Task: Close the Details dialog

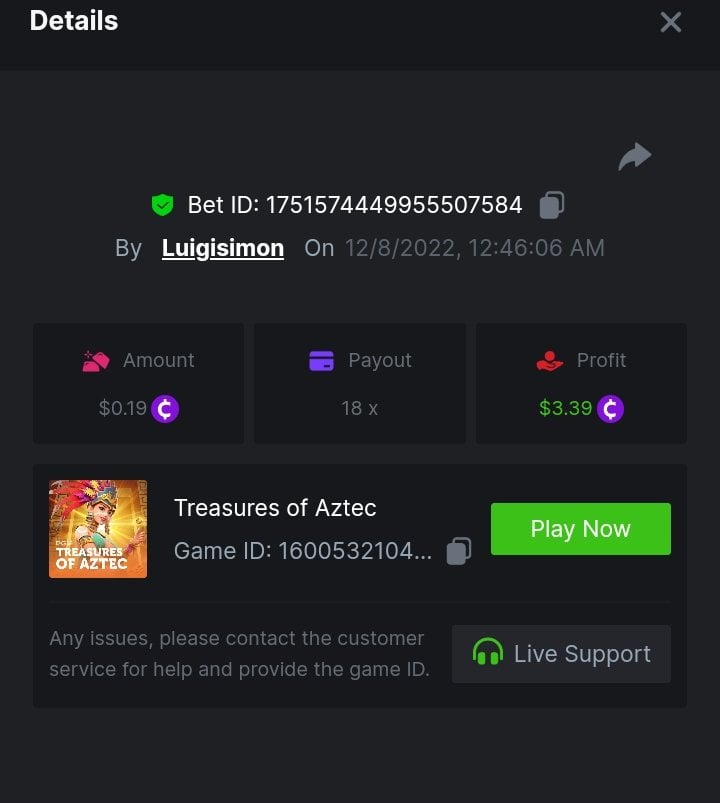Action: pyautogui.click(x=670, y=22)
